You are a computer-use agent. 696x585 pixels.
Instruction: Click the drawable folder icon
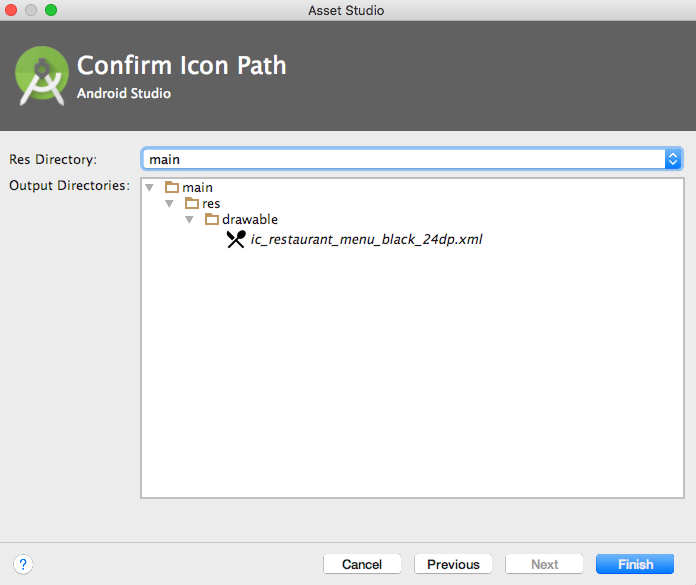(x=212, y=219)
